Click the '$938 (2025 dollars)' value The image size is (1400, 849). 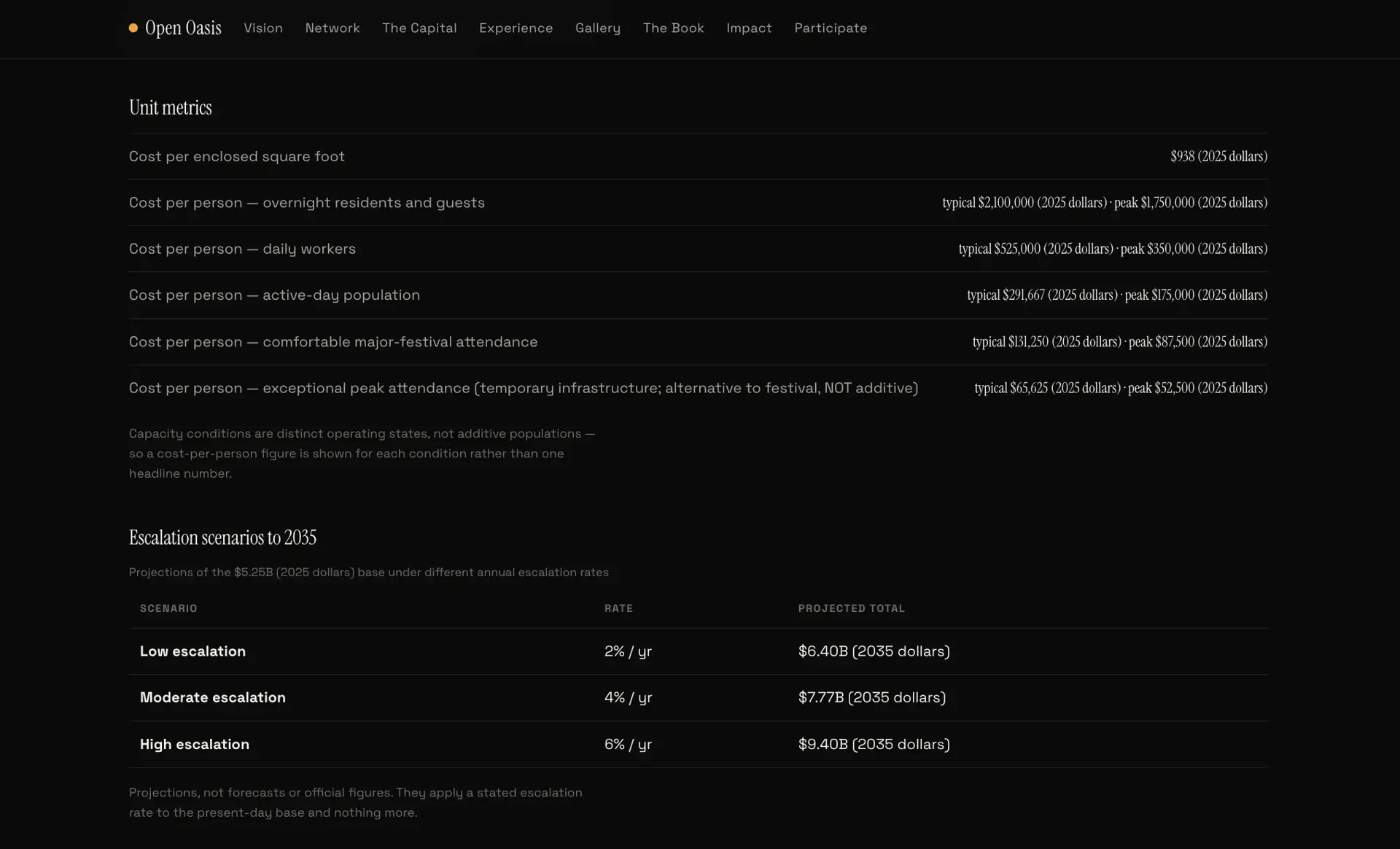pos(1219,156)
